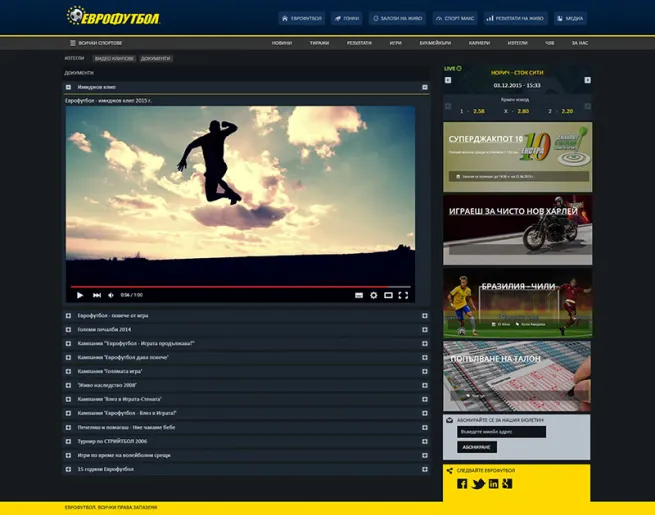Expand 'Еврофутбол дава повече' campaign row

point(246,358)
